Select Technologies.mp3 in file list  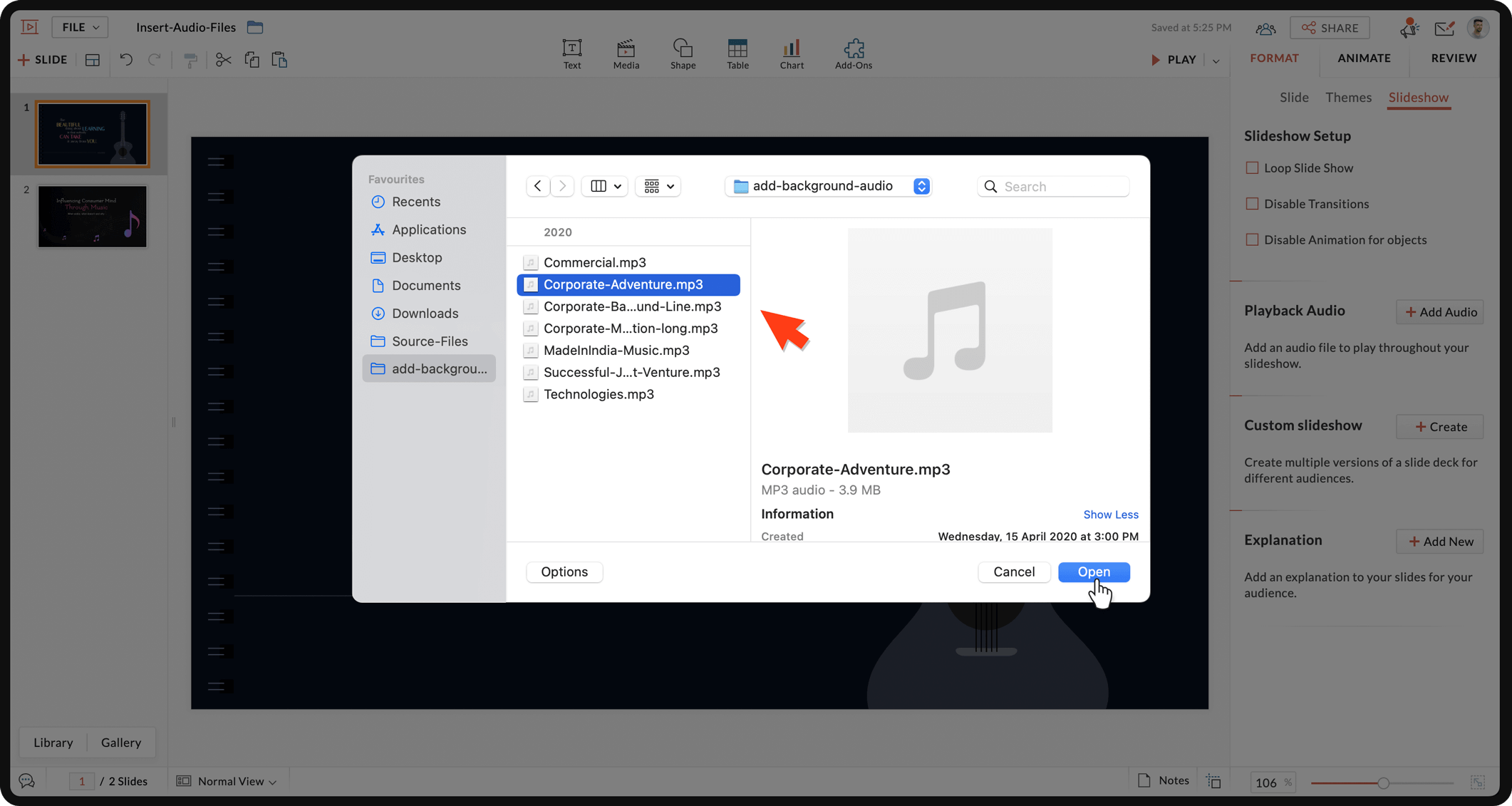[x=598, y=394]
